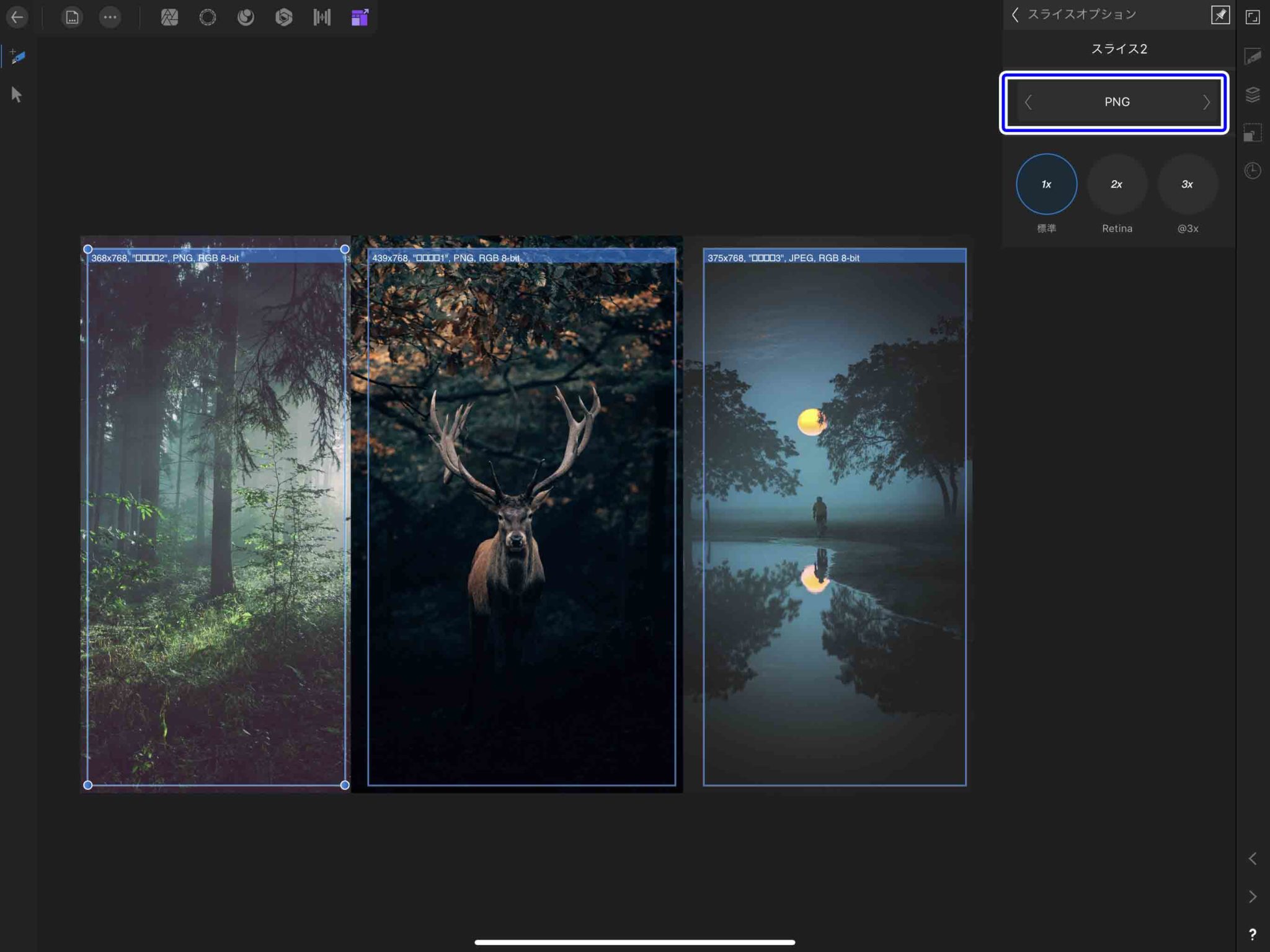The image size is (1270, 952).
Task: Select the 2x Retina export scale
Action: point(1117,184)
